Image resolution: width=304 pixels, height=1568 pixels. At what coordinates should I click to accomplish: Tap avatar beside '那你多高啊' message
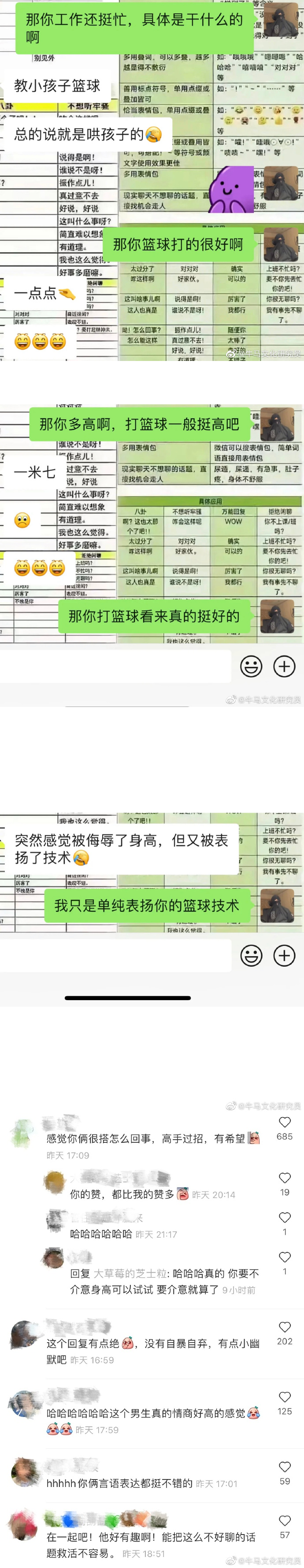coord(278,423)
